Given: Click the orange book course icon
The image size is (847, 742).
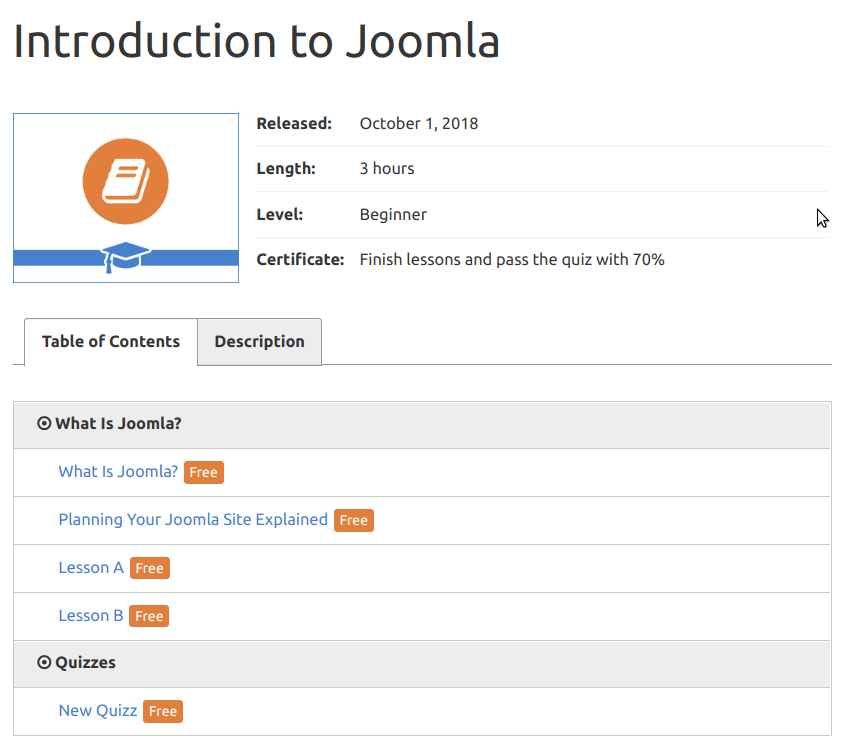Looking at the screenshot, I should click(x=125, y=181).
